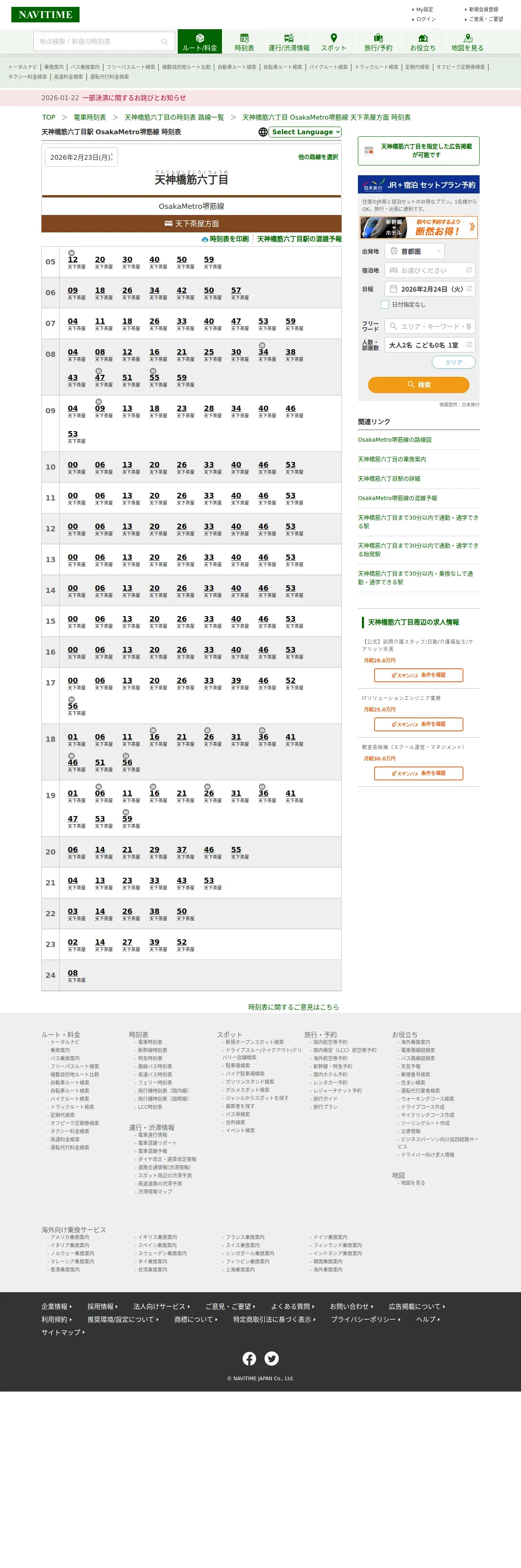Open the 運行/渋滞情報 tab

click(x=289, y=42)
